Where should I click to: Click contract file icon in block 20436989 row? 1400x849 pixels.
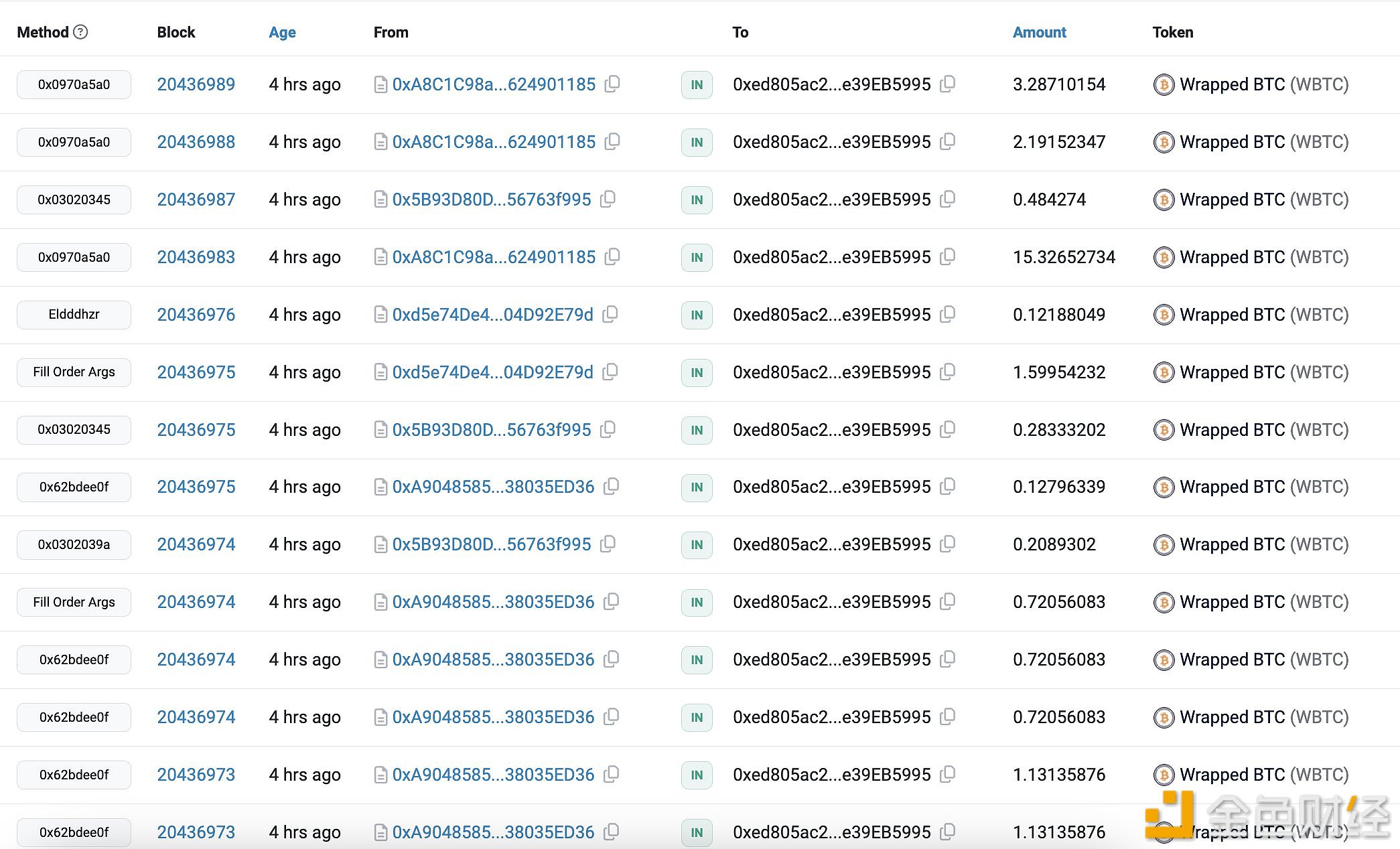(380, 85)
